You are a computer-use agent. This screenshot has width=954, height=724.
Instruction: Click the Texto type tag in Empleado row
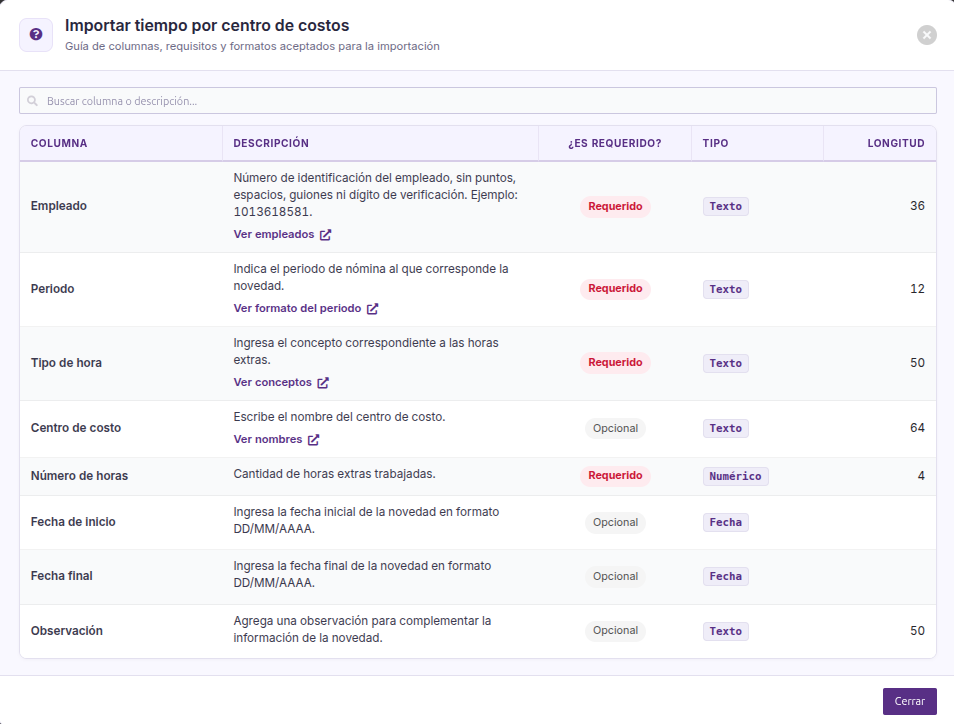(x=725, y=206)
